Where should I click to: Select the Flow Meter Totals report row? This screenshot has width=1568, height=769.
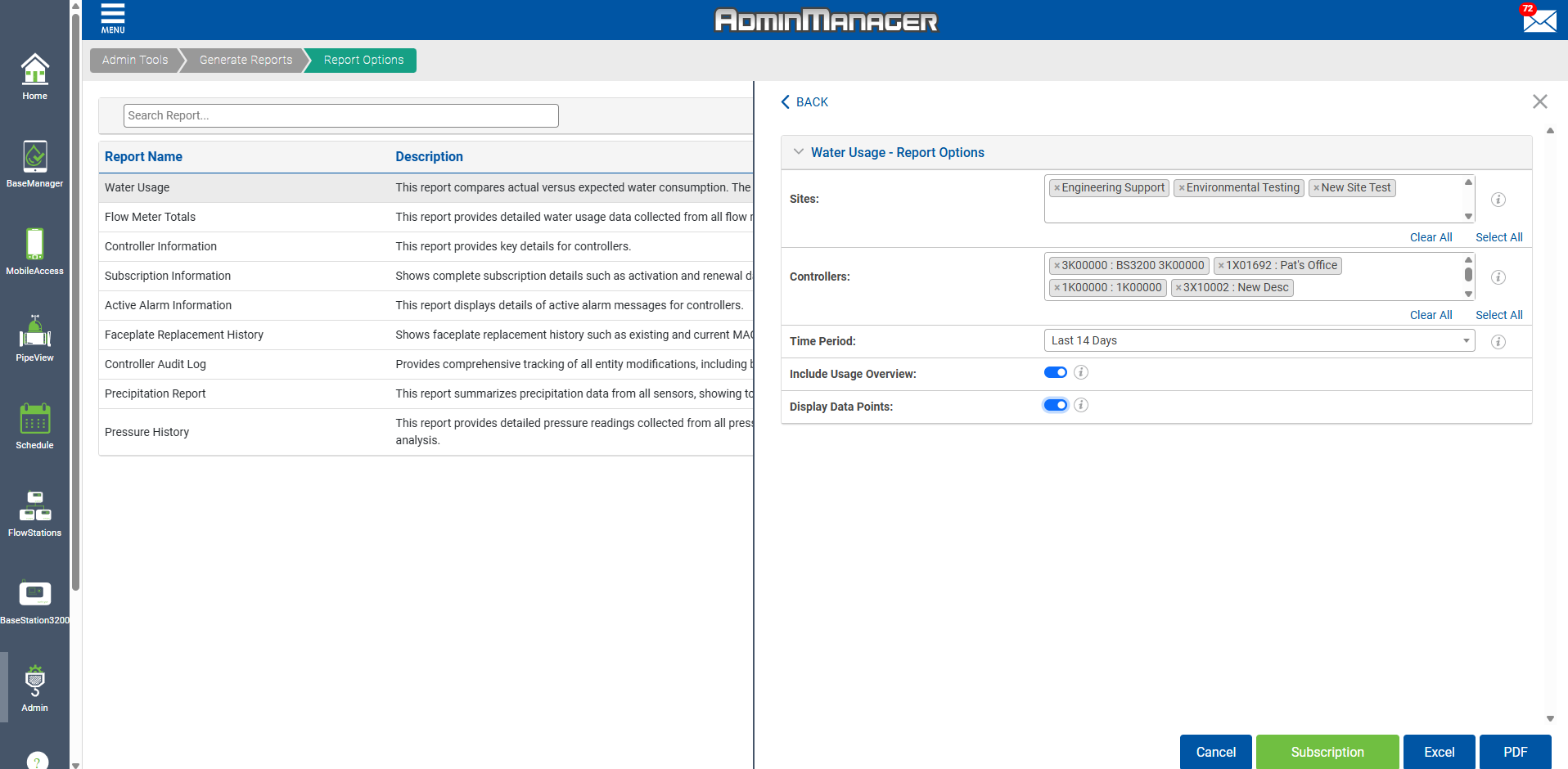pos(151,218)
